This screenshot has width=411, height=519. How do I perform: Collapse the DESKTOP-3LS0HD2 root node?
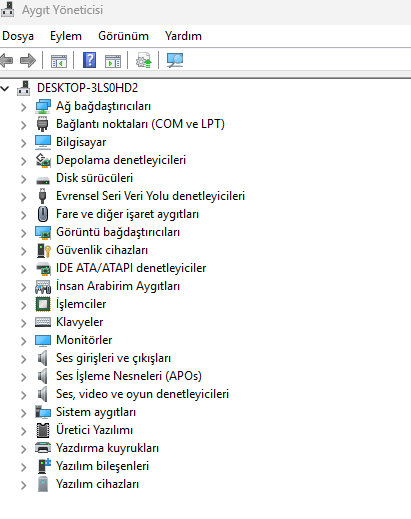5,88
